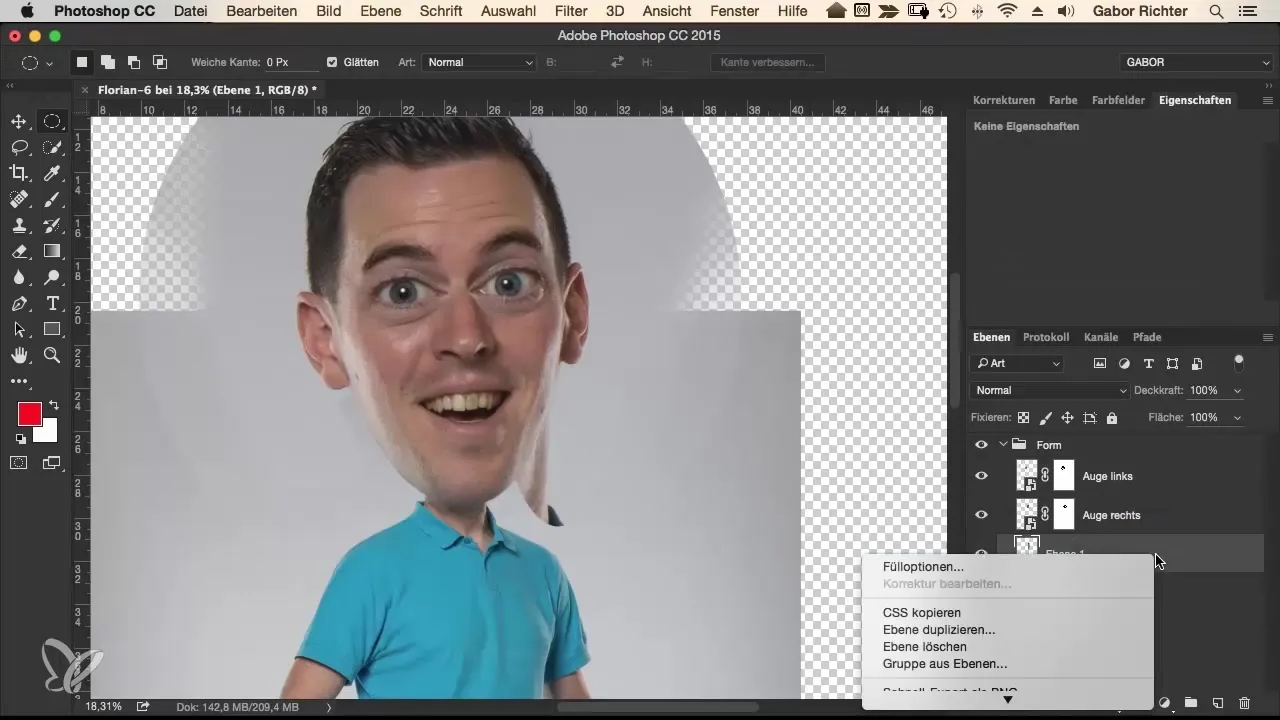Select the Blur tool
Image resolution: width=1280 pixels, height=720 pixels.
(19, 278)
